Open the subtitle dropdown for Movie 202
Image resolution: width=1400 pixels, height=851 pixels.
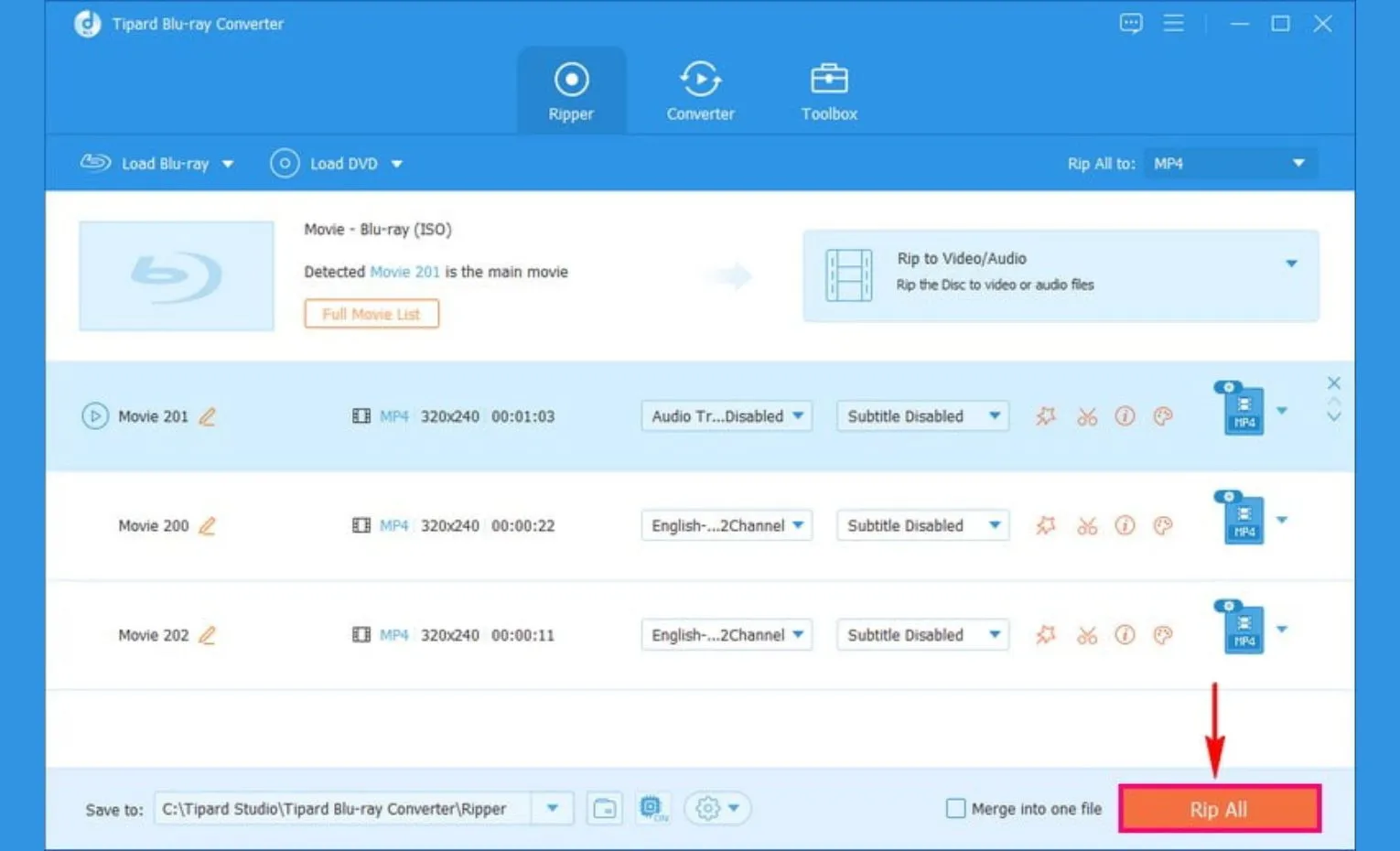click(922, 635)
